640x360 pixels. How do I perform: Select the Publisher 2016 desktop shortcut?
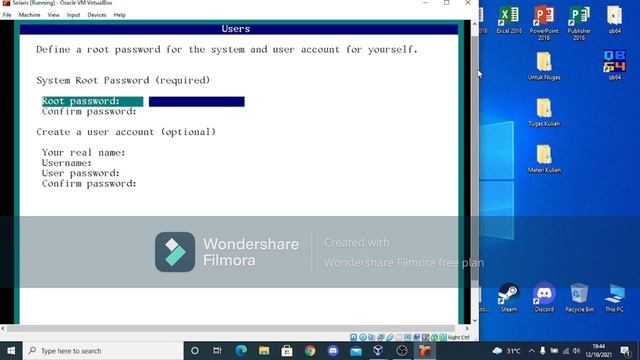[x=579, y=23]
